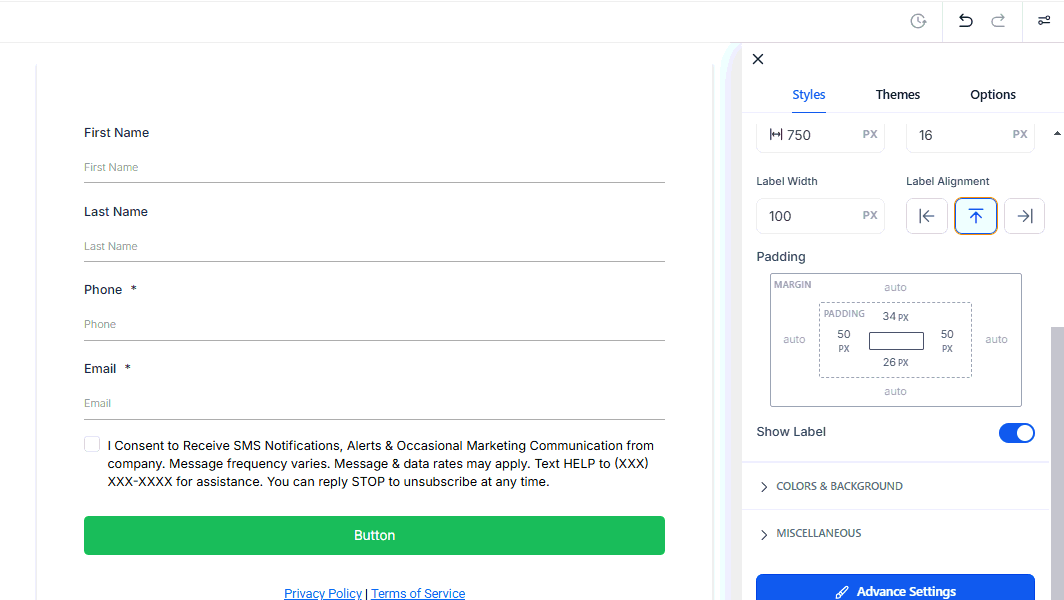This screenshot has height=600, width=1064.
Task: Click the First Name text field
Action: 374,167
